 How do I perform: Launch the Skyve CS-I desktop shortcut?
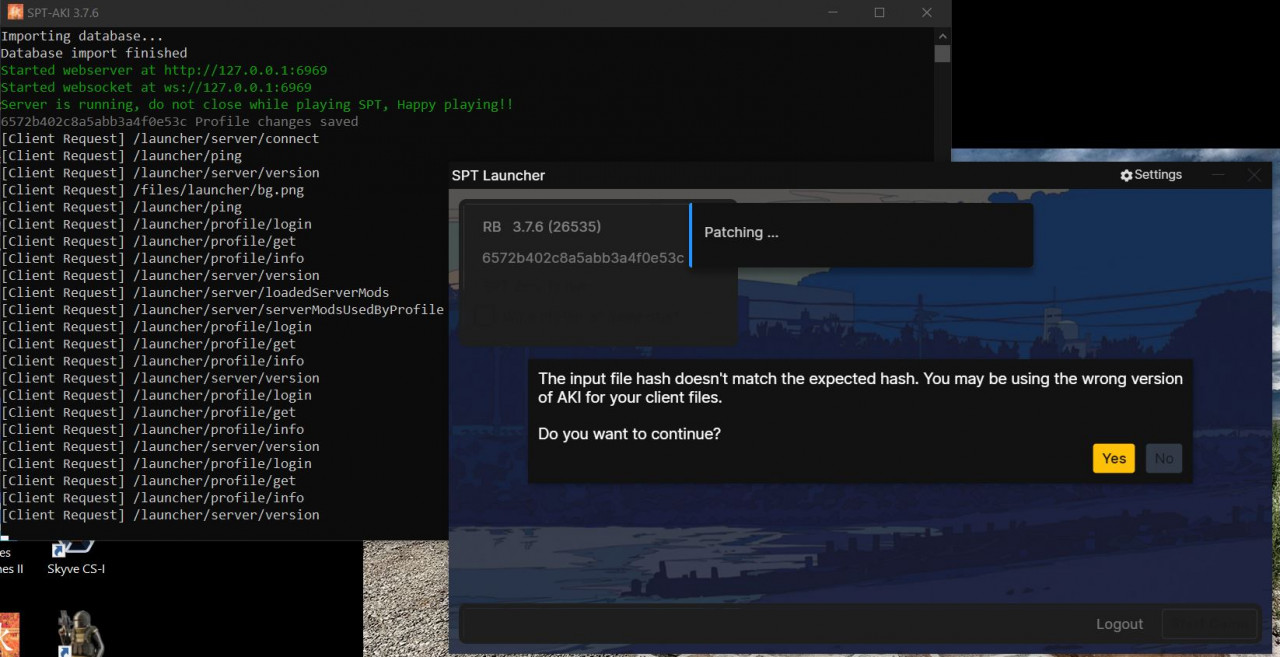tap(75, 552)
